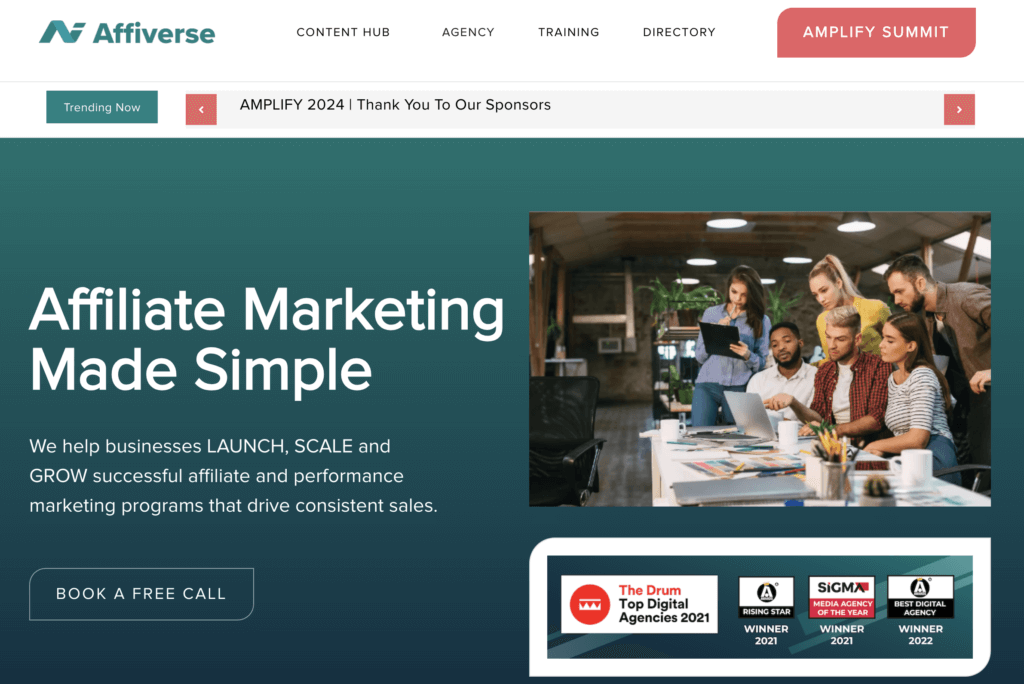
Task: Advance trending ticker with right arrow
Action: tap(959, 109)
